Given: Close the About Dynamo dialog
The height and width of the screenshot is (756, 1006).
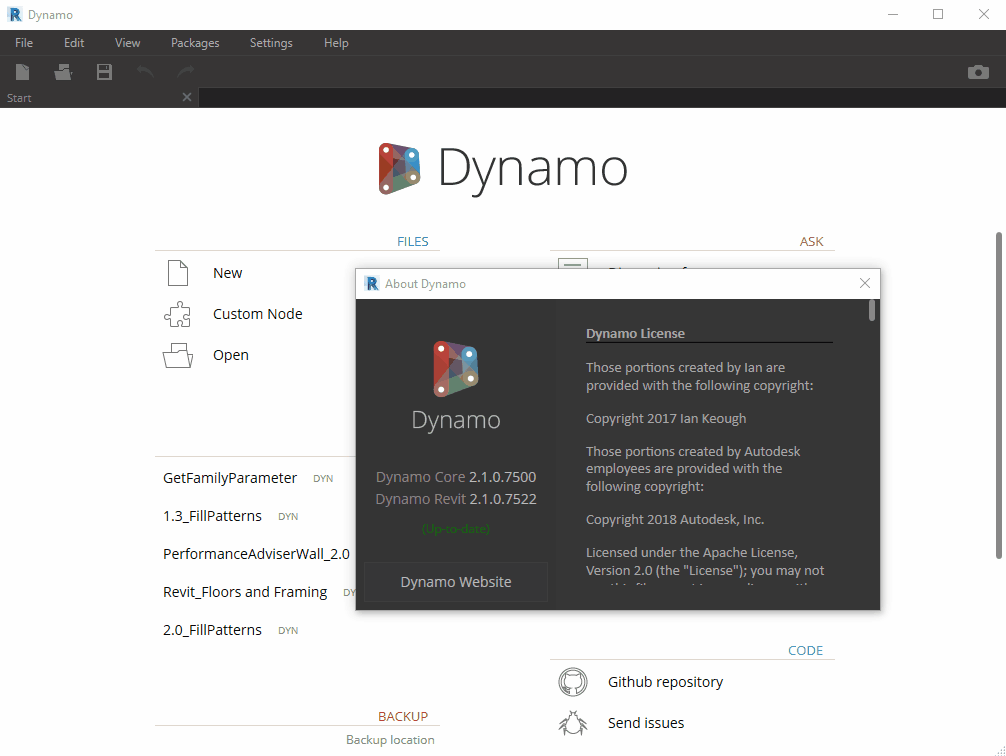Looking at the screenshot, I should point(865,283).
